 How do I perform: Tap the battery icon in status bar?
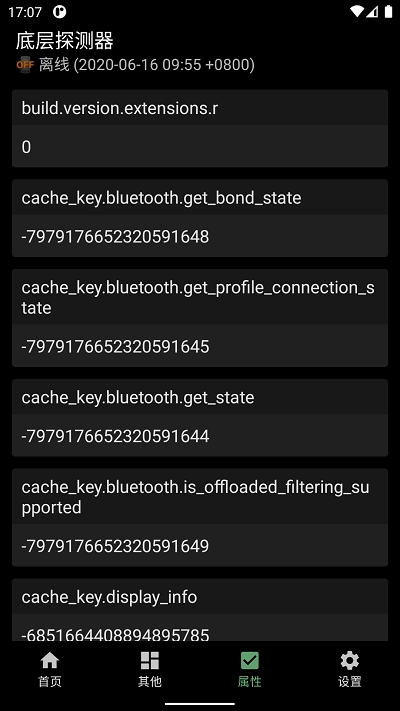[388, 12]
